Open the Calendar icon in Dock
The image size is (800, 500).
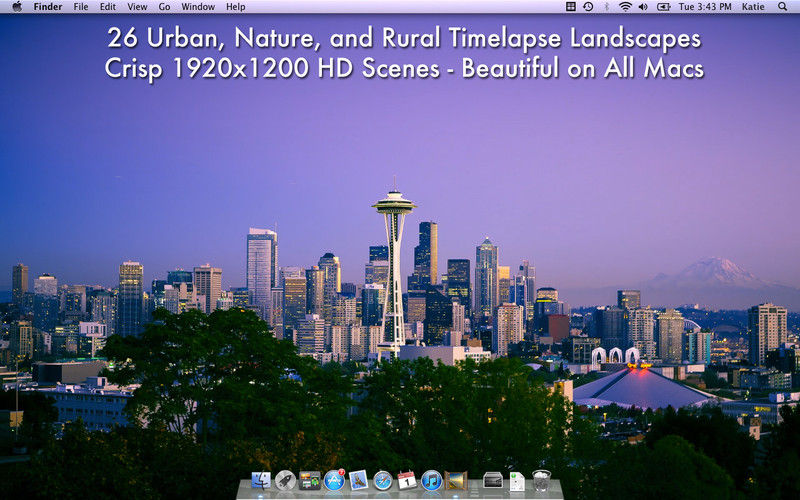click(407, 480)
